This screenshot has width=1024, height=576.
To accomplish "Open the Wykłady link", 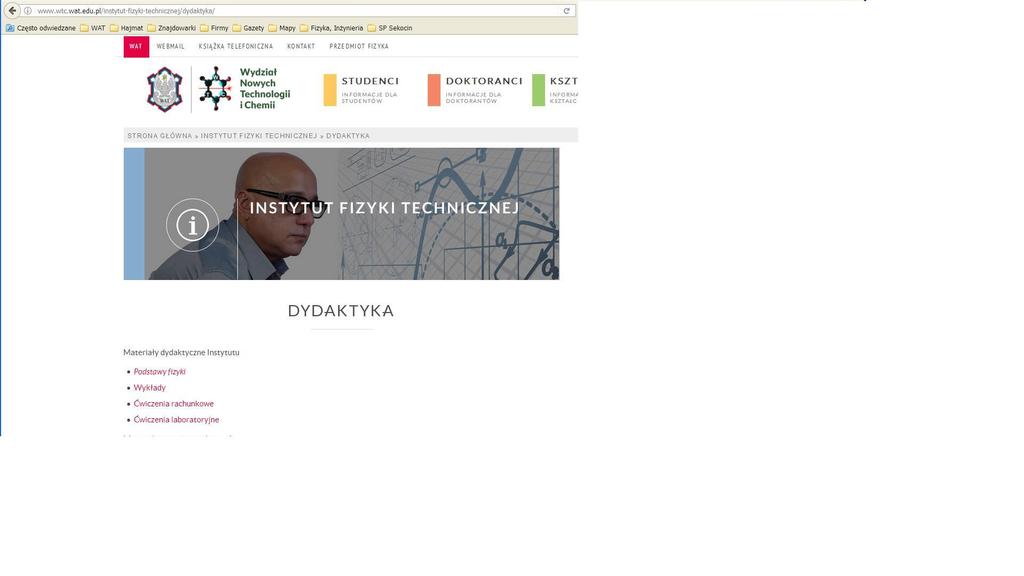I will [150, 388].
